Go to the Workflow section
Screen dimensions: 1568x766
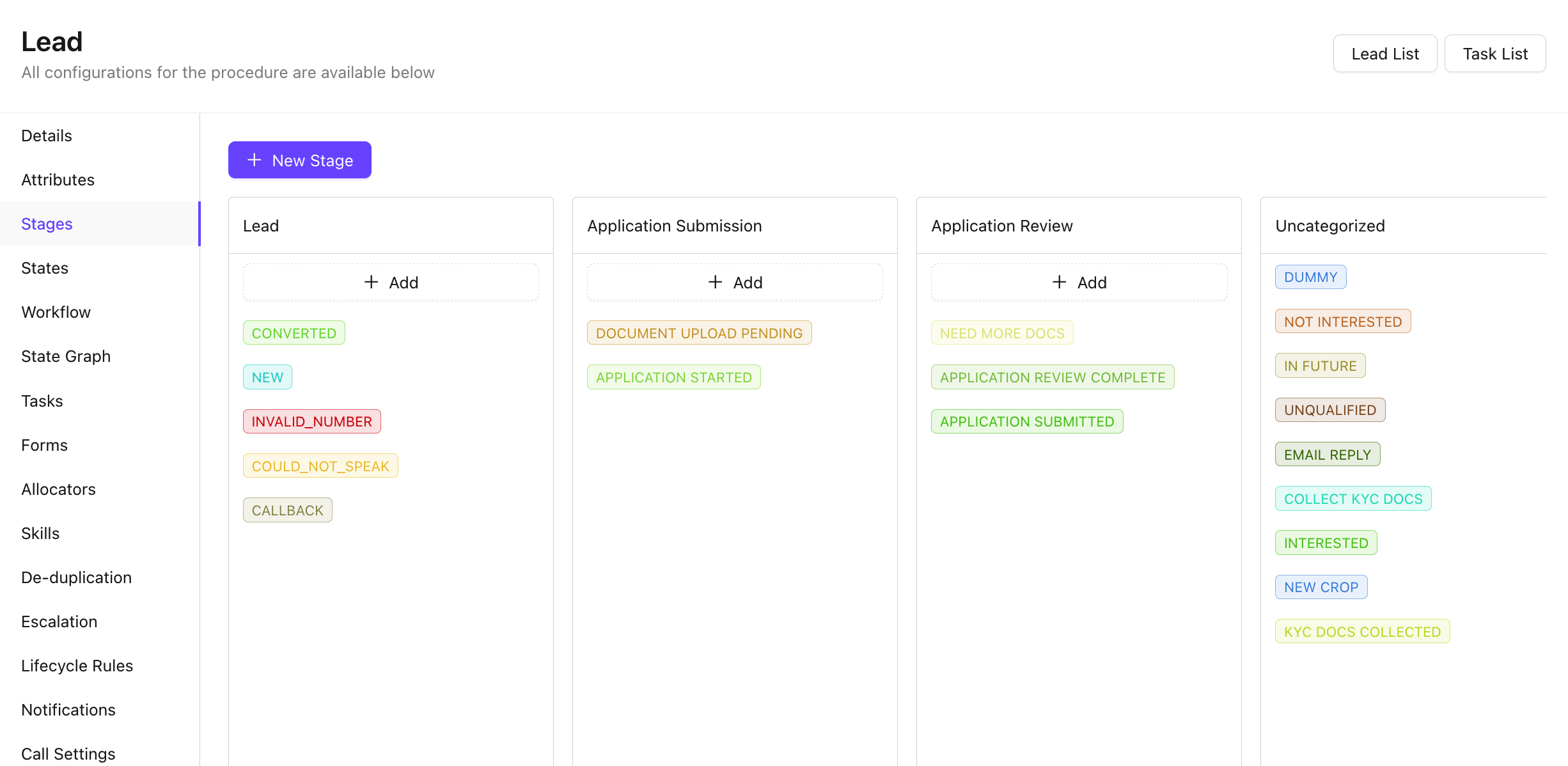pyautogui.click(x=56, y=312)
